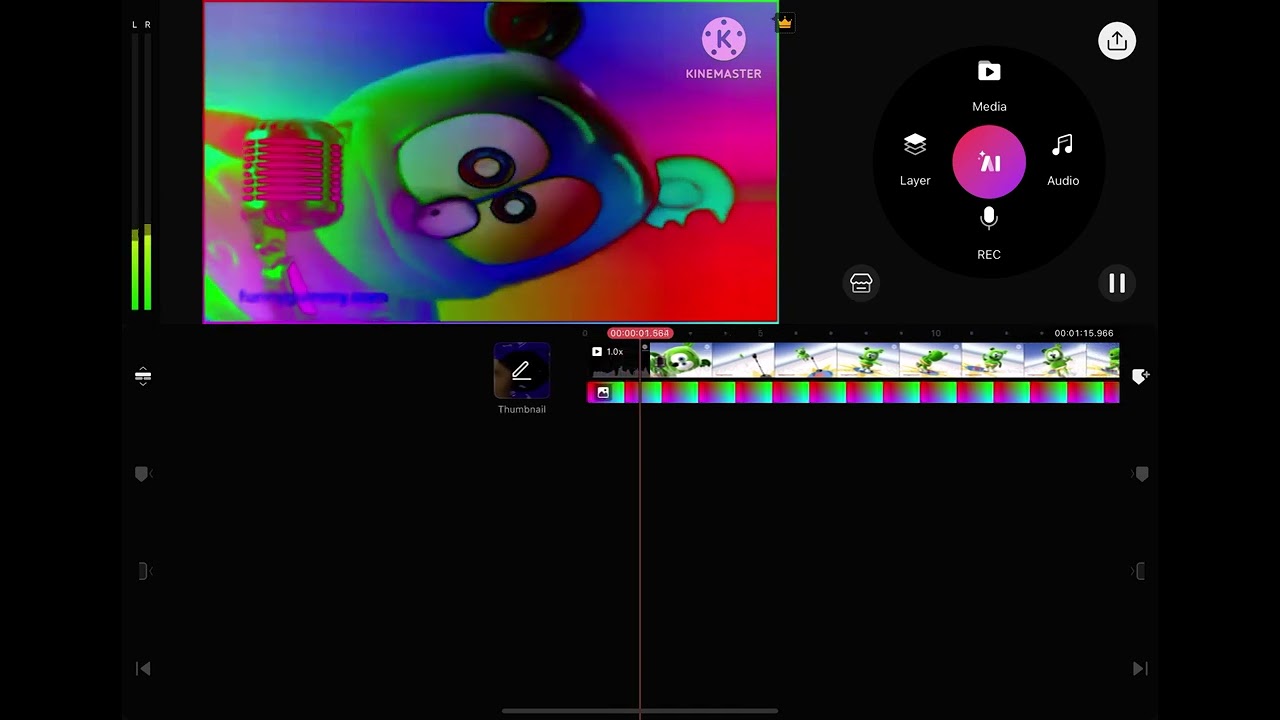Start voice recording with REC
The image size is (1280, 720).
coord(989,234)
